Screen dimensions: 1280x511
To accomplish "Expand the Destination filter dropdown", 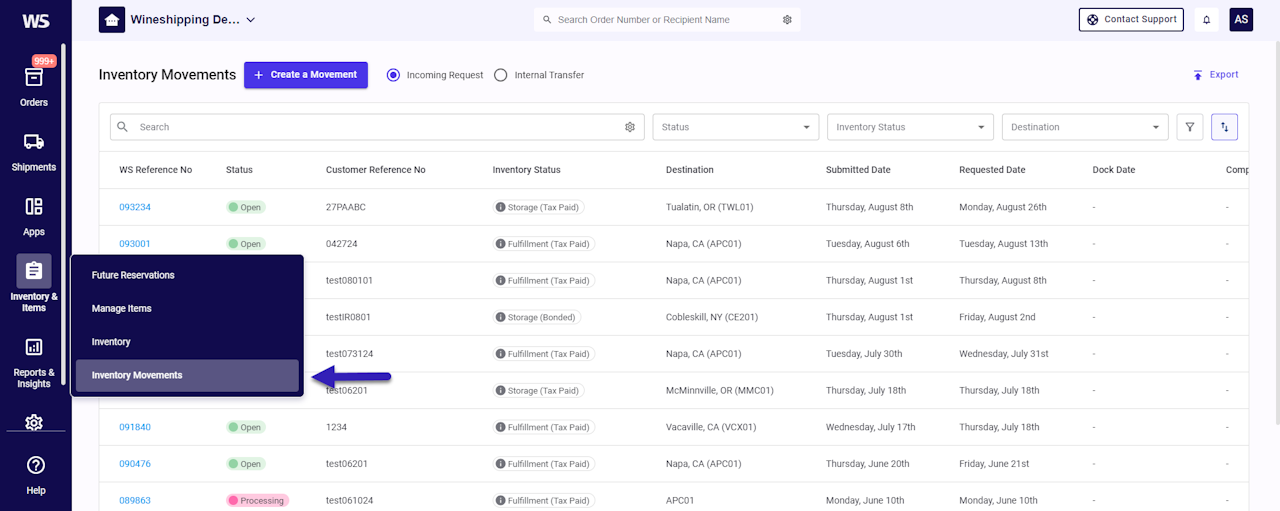I will point(1084,127).
